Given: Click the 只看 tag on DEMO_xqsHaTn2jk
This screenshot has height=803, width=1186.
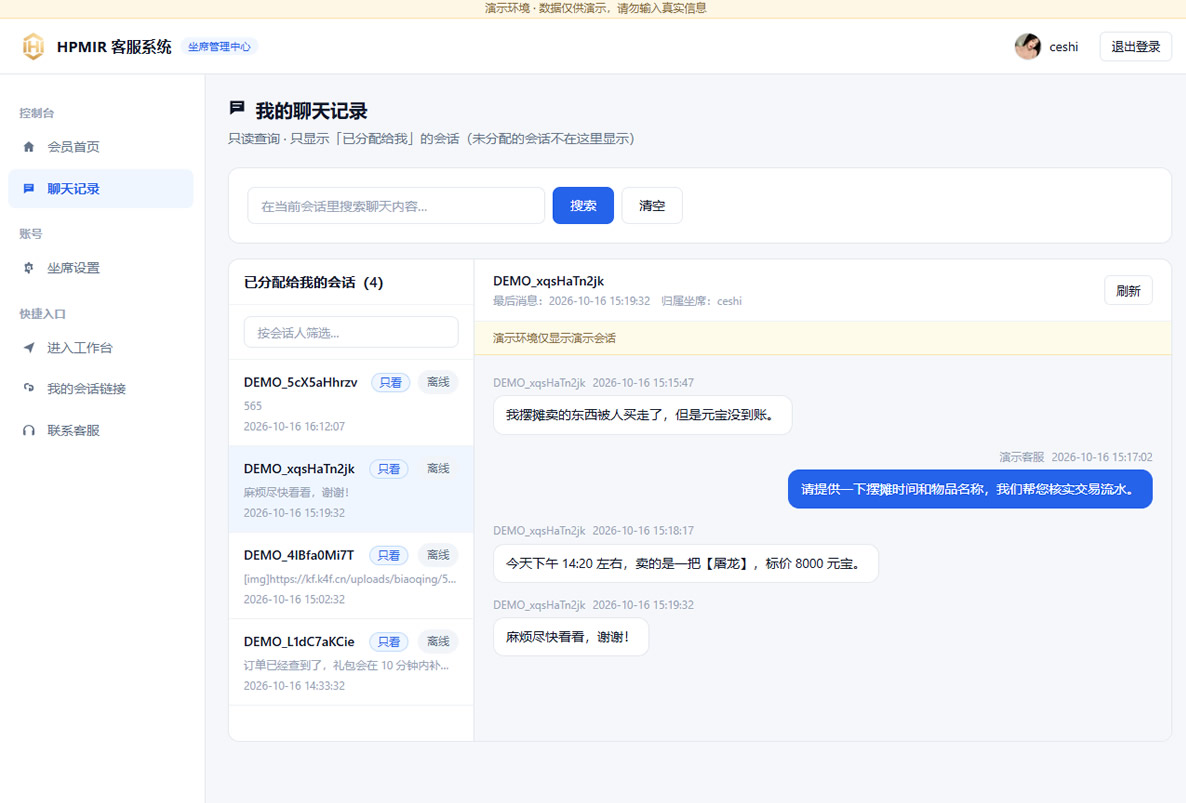Looking at the screenshot, I should click(389, 469).
